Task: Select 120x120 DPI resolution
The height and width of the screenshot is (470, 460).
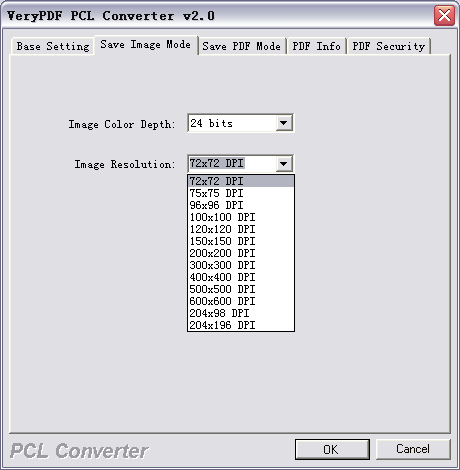Action: pos(241,229)
